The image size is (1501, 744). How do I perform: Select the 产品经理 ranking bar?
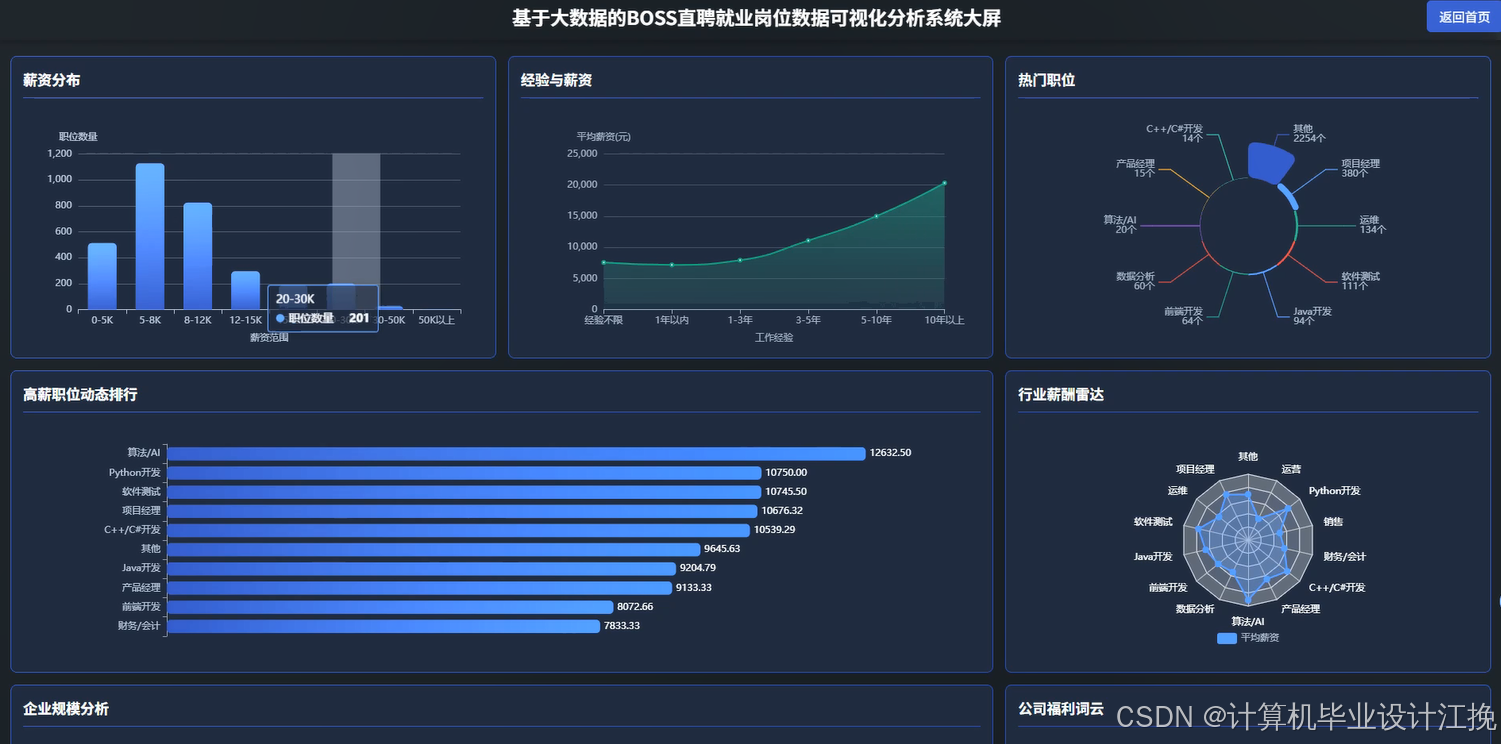[419, 588]
